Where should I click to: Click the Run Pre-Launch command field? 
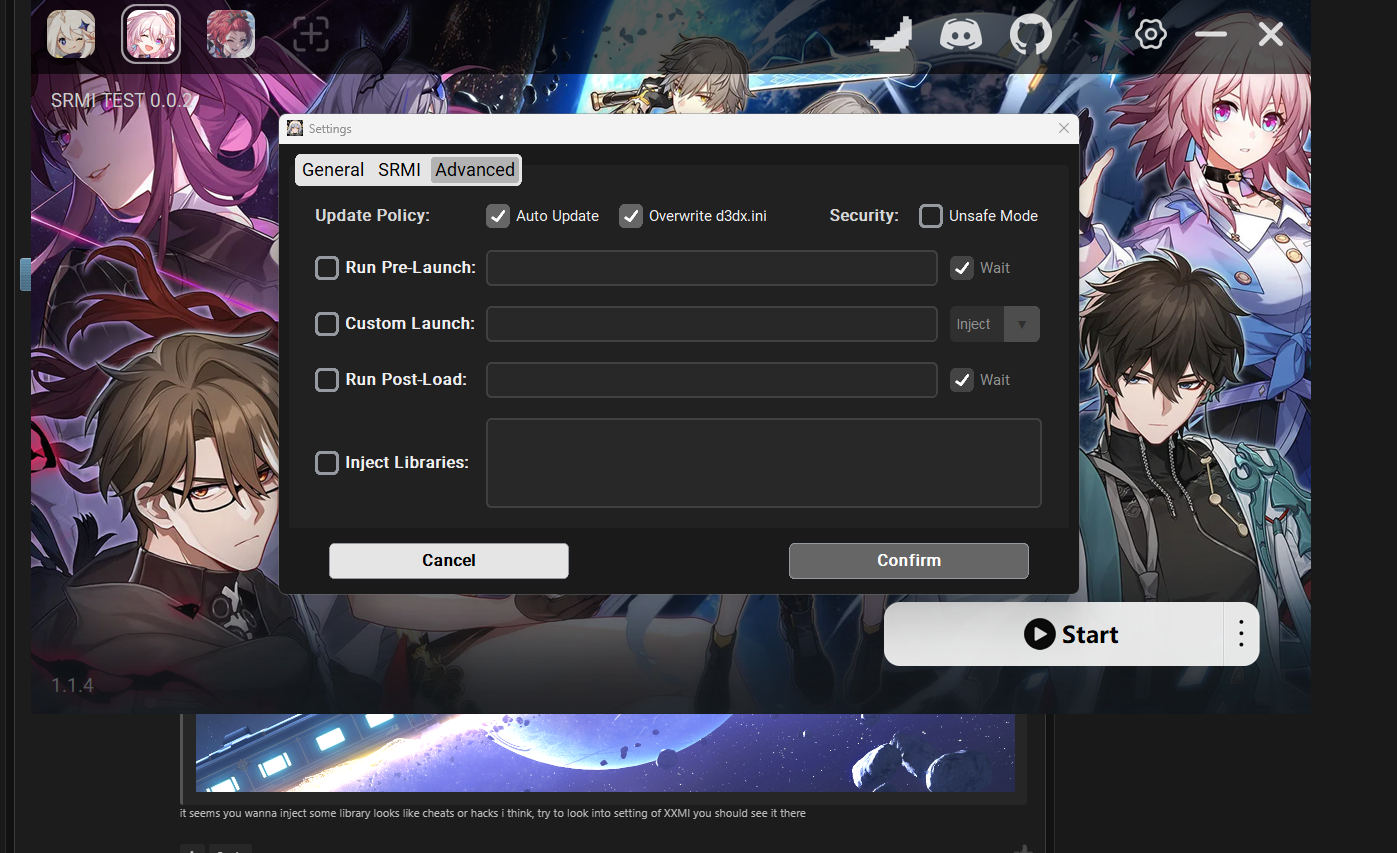tap(711, 268)
